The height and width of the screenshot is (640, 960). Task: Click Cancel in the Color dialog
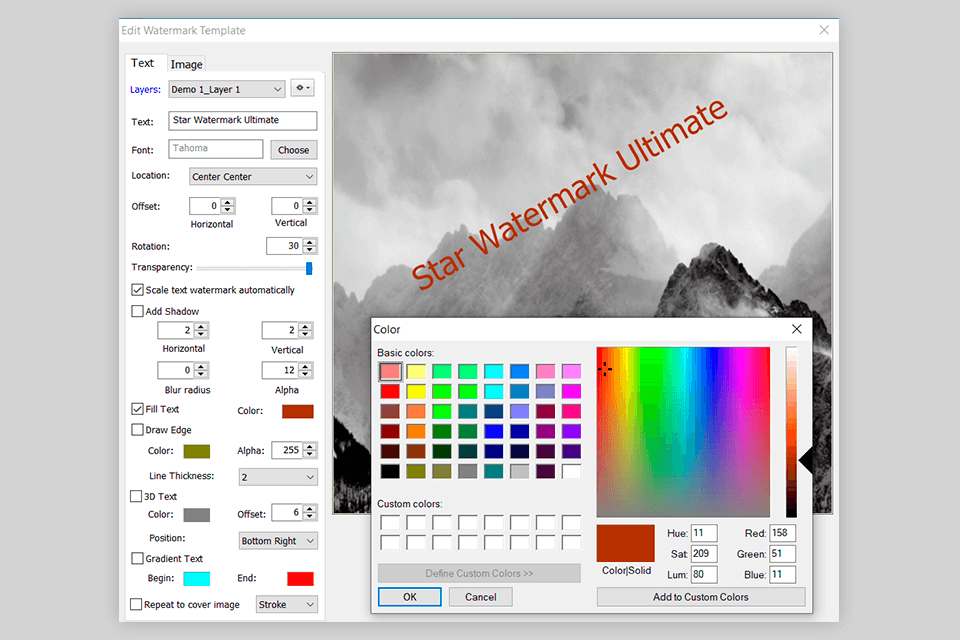click(481, 597)
